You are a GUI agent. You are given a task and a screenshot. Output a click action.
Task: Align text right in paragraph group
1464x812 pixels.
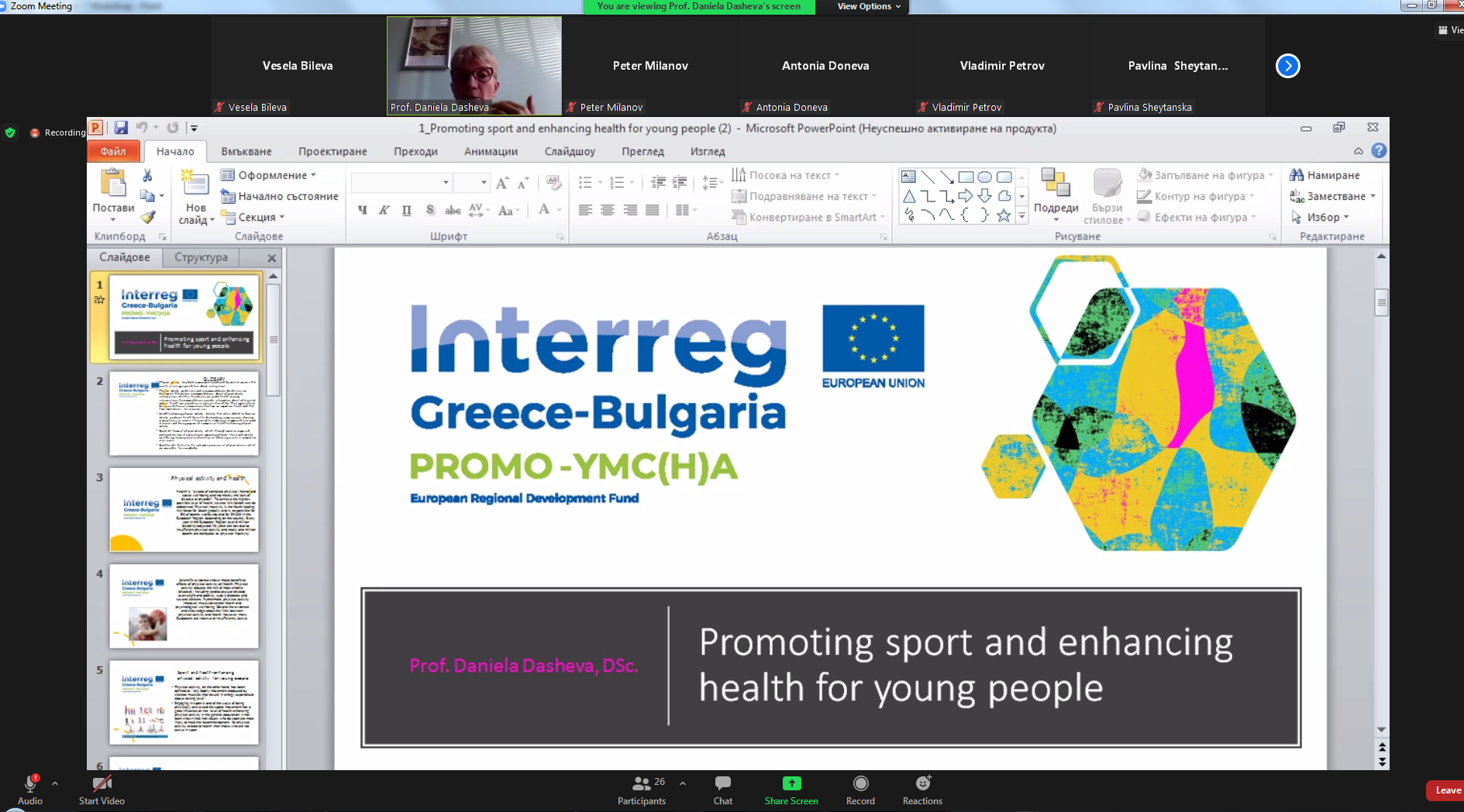630,210
